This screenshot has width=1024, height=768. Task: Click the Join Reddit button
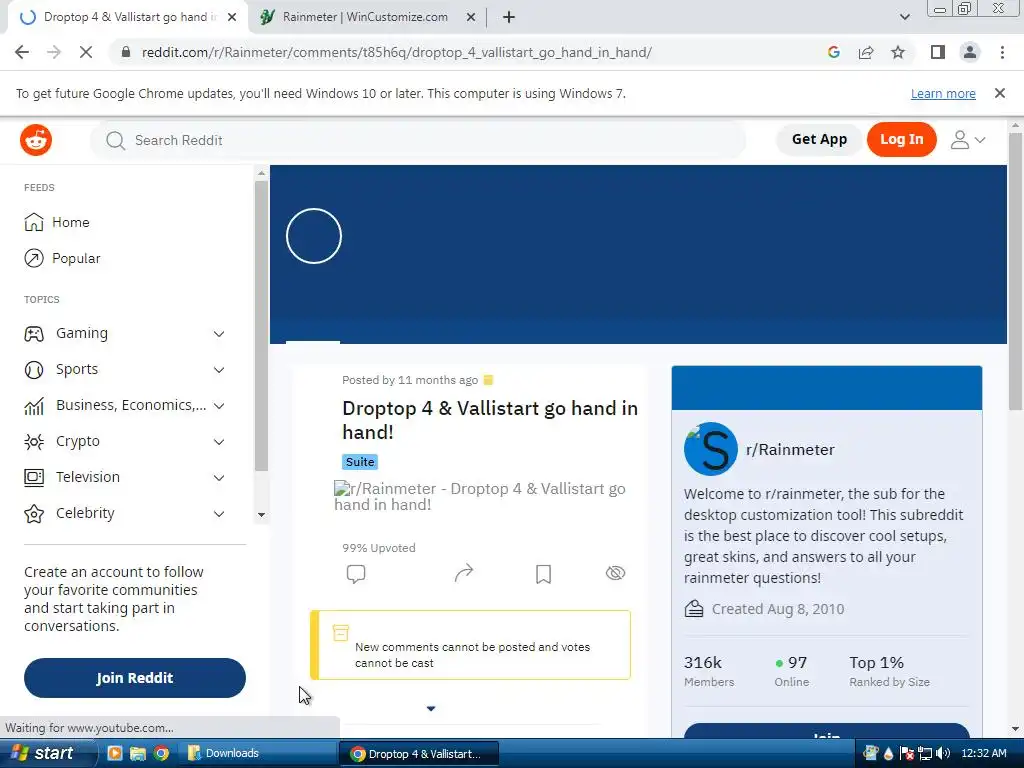[135, 678]
